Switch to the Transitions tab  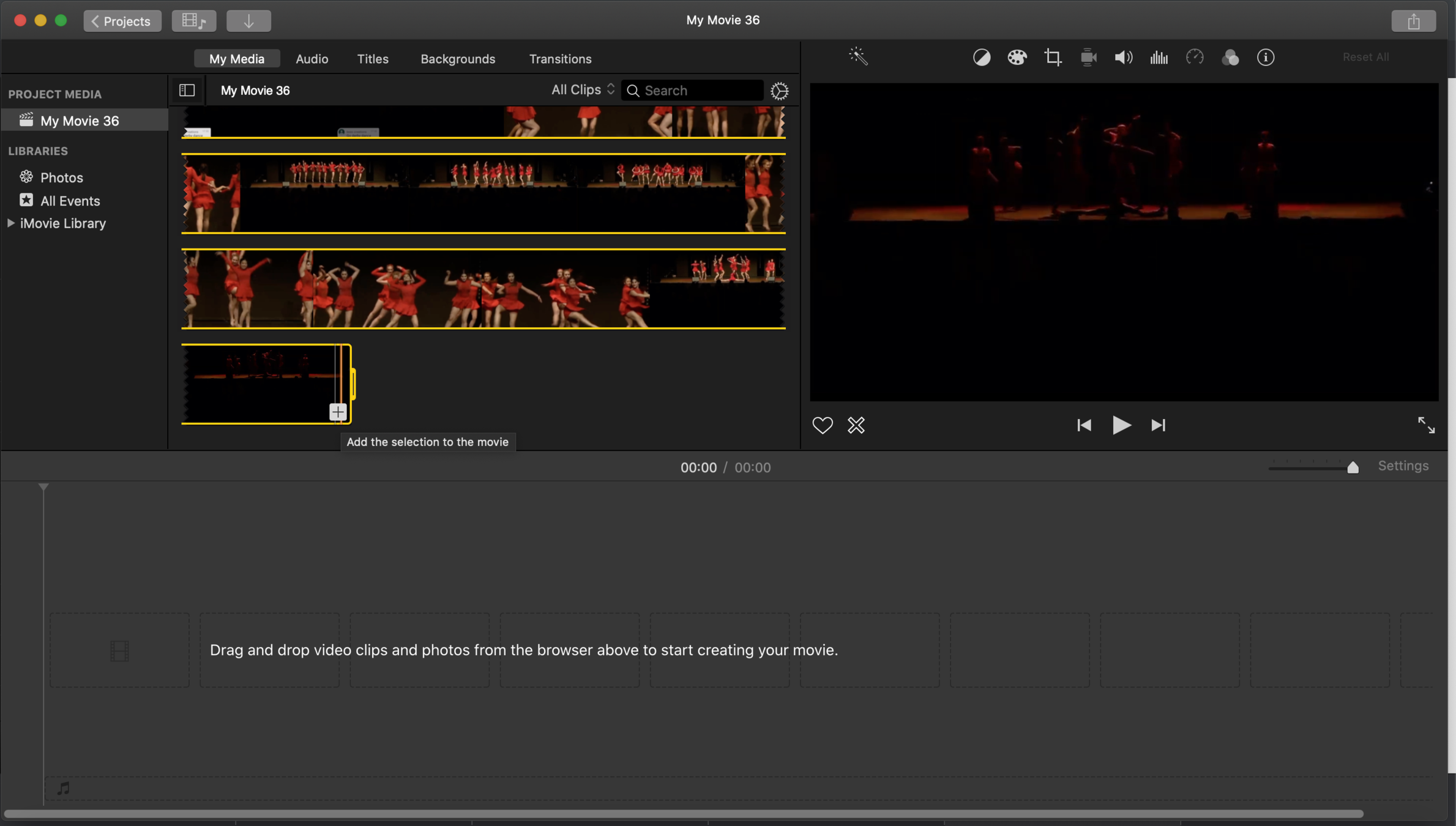point(560,59)
